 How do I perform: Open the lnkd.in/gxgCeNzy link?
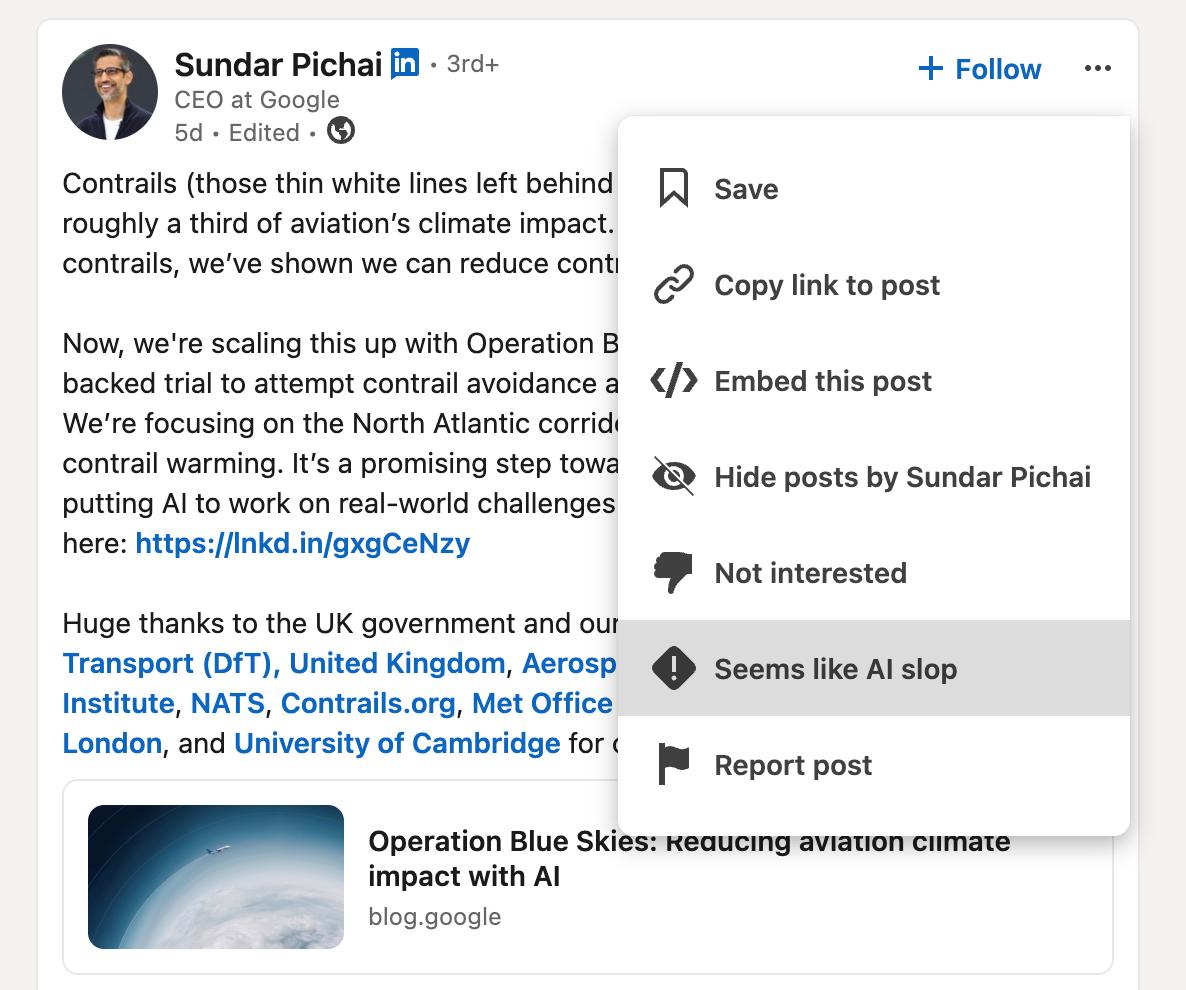pos(303,543)
